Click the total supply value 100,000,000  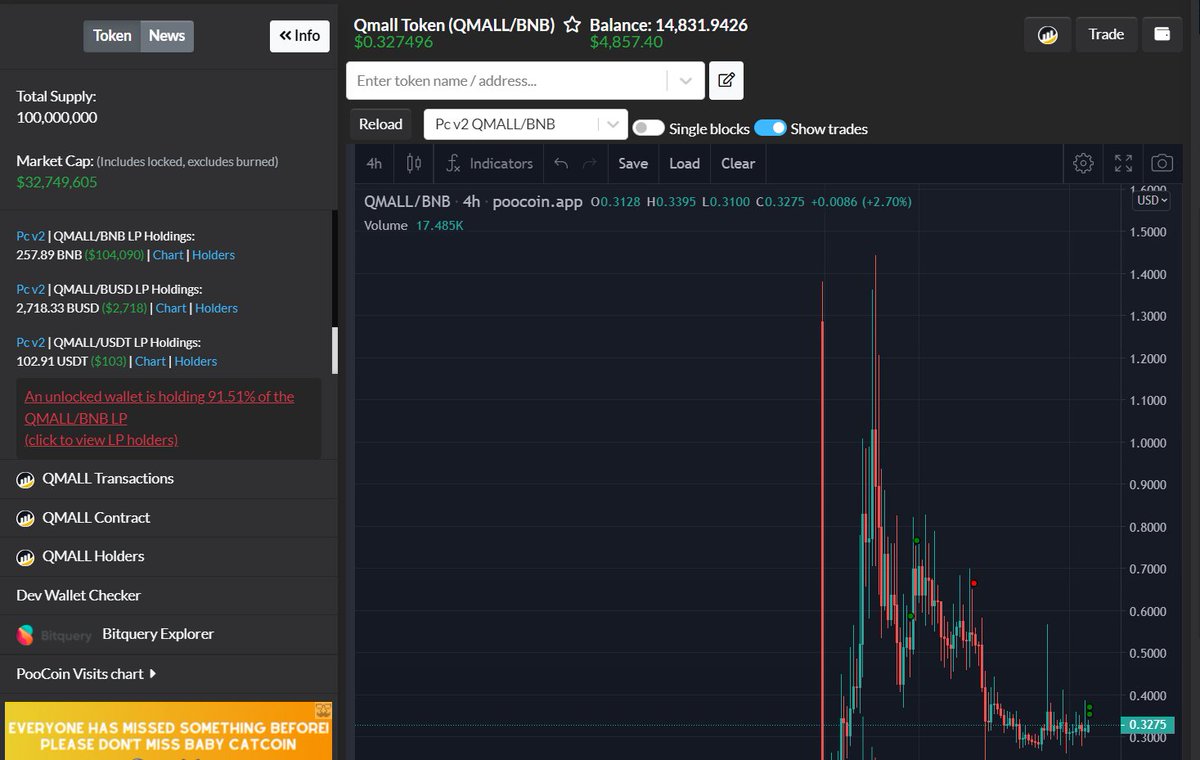[57, 117]
